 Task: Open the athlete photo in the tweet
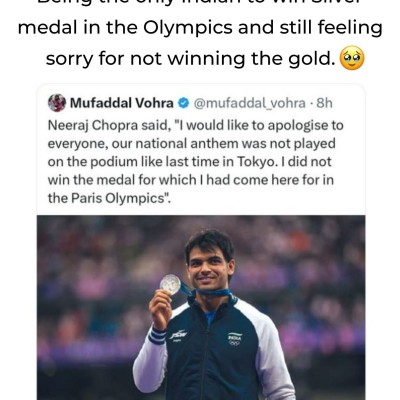pyautogui.click(x=201, y=307)
